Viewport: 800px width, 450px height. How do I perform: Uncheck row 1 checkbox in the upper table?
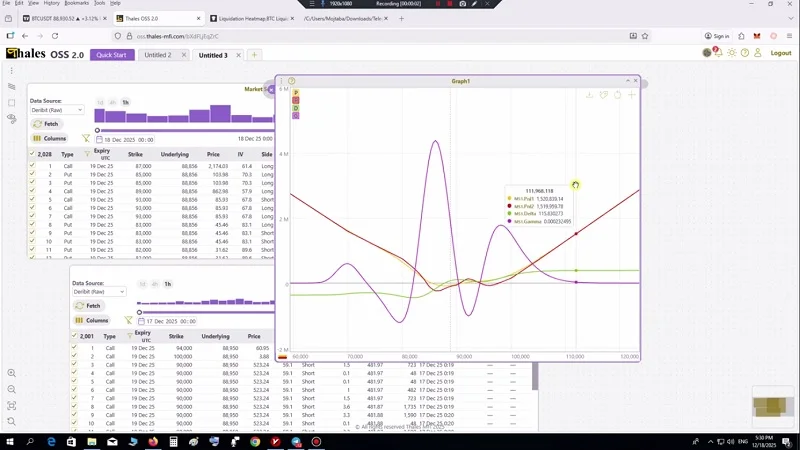32,166
